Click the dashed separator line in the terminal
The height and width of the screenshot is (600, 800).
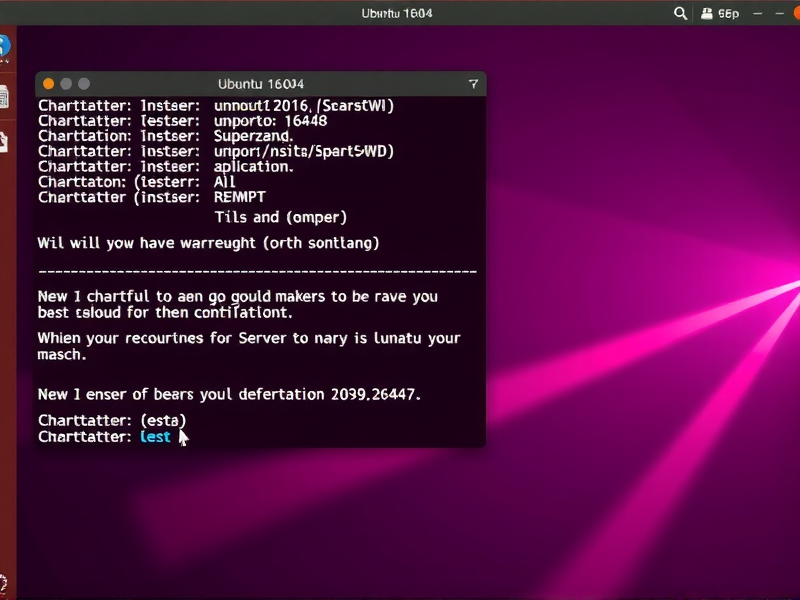256,269
